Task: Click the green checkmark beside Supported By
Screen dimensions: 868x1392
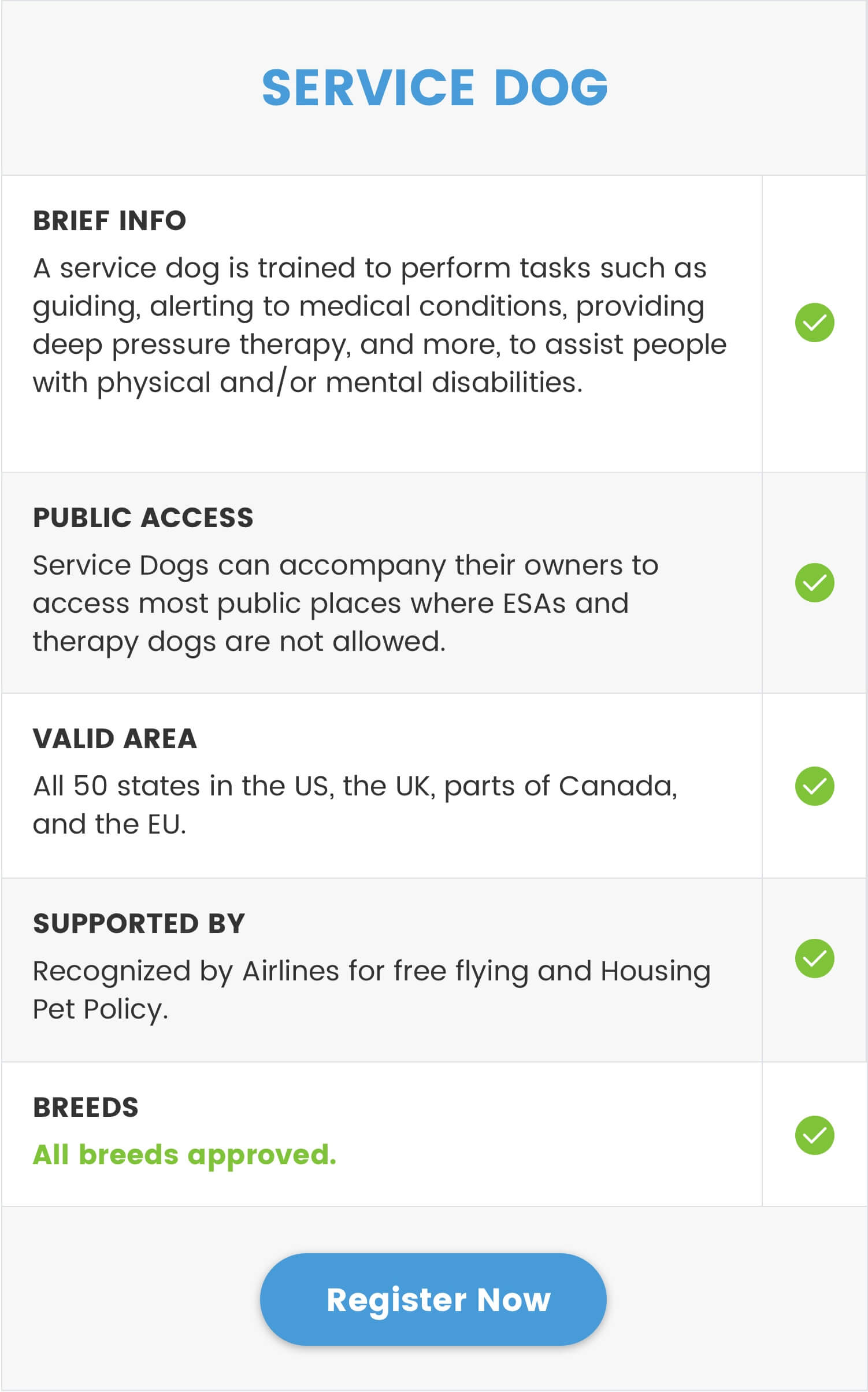Action: point(814,958)
